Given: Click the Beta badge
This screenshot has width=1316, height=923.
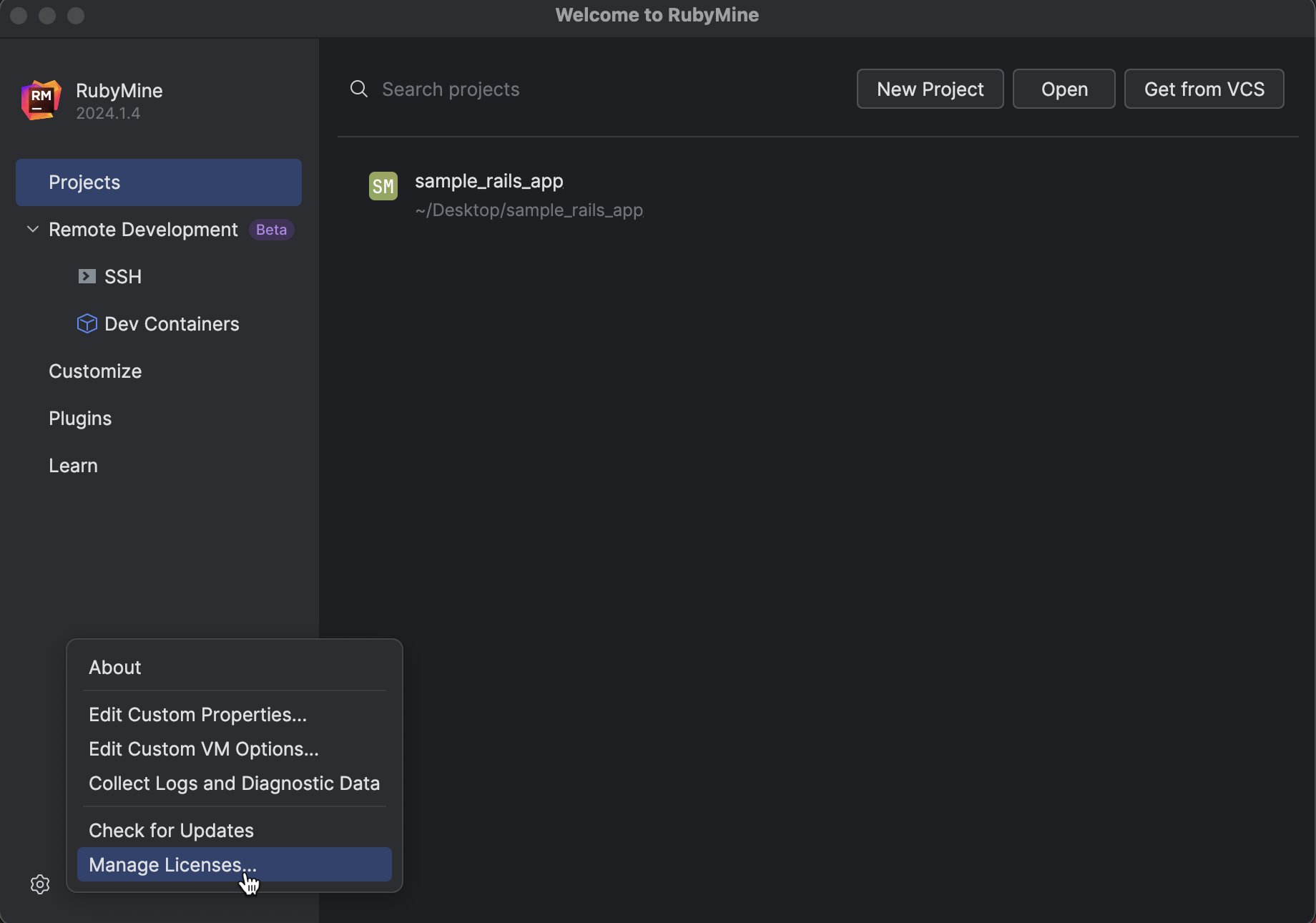Looking at the screenshot, I should (271, 230).
